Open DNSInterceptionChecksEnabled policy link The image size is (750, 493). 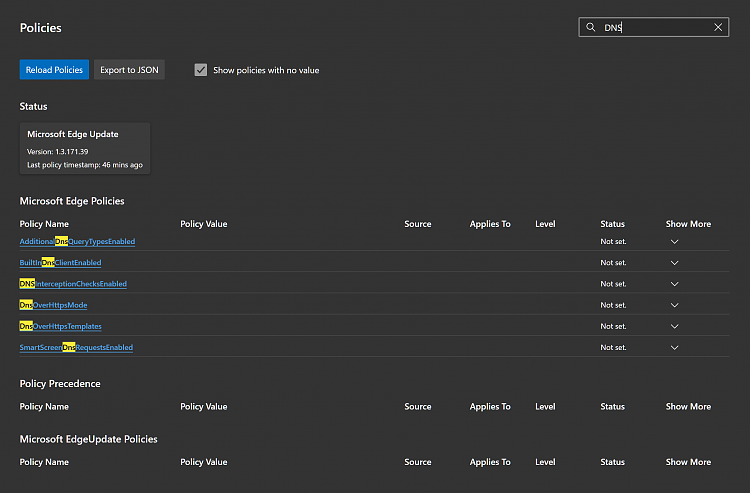point(73,284)
